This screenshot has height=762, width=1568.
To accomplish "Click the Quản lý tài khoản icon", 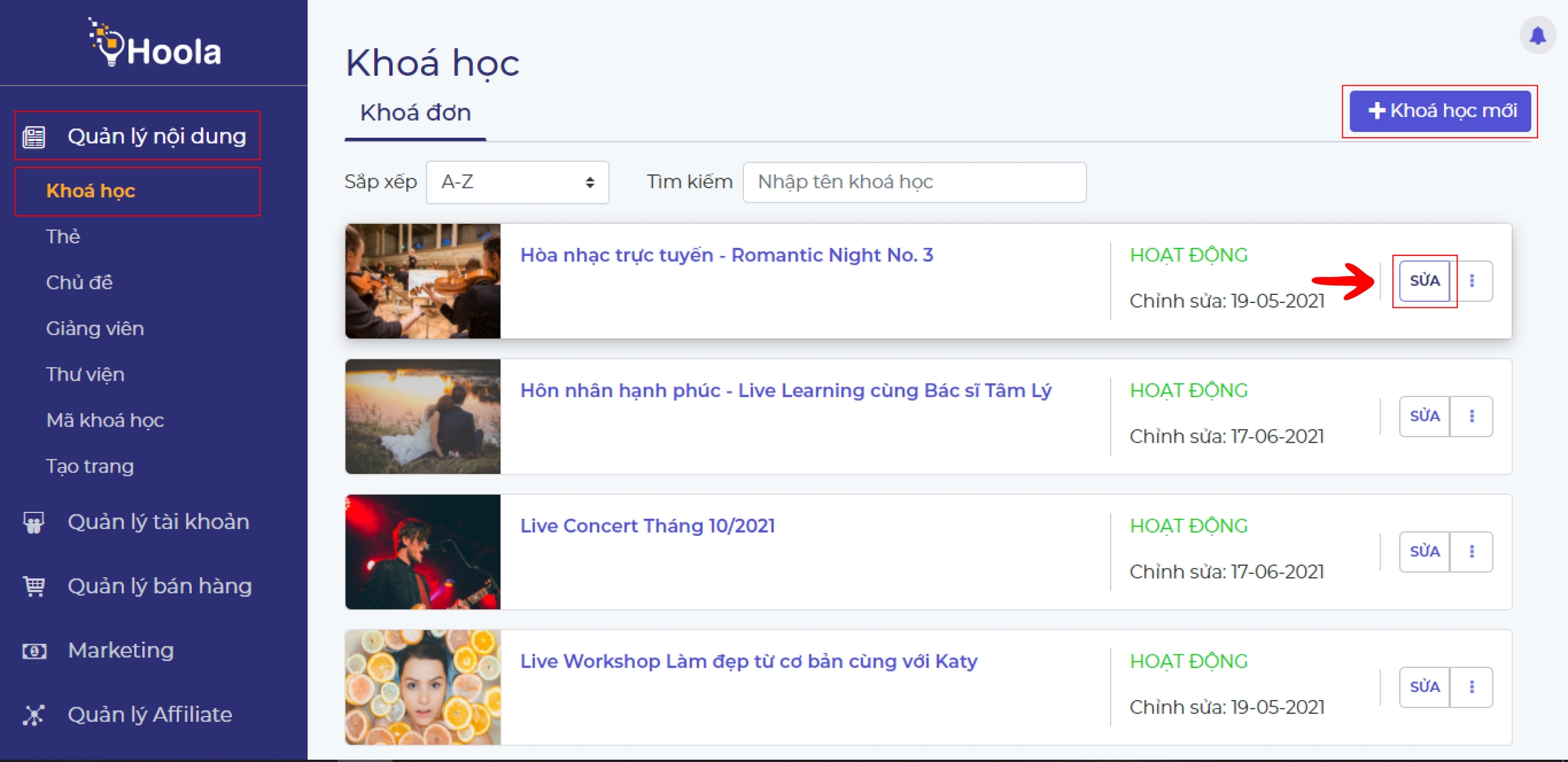I will click(33, 522).
